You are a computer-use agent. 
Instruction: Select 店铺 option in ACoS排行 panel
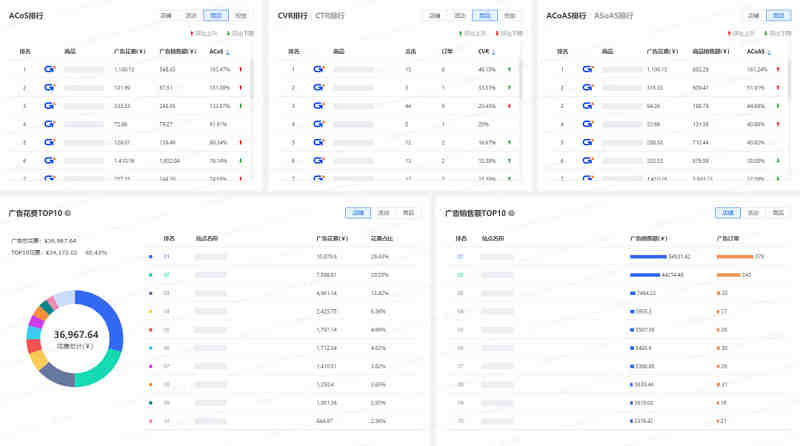[166, 16]
